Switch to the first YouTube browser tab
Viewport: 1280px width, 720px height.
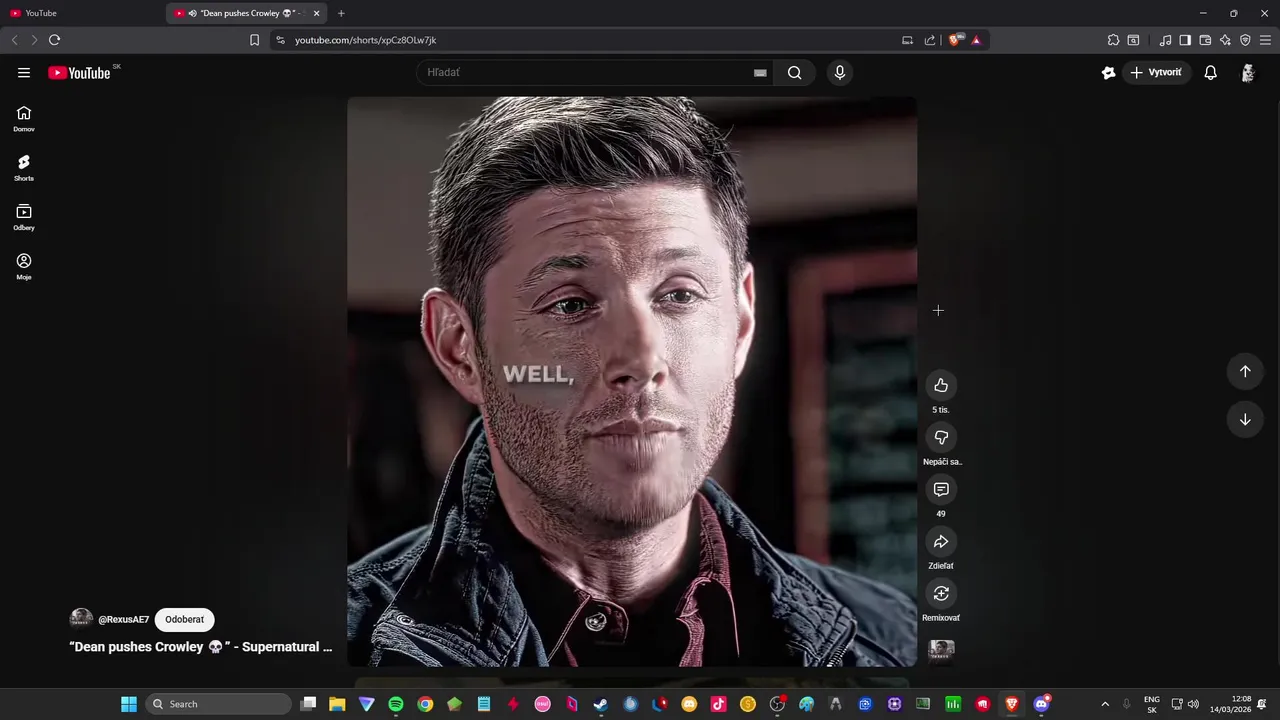point(82,13)
